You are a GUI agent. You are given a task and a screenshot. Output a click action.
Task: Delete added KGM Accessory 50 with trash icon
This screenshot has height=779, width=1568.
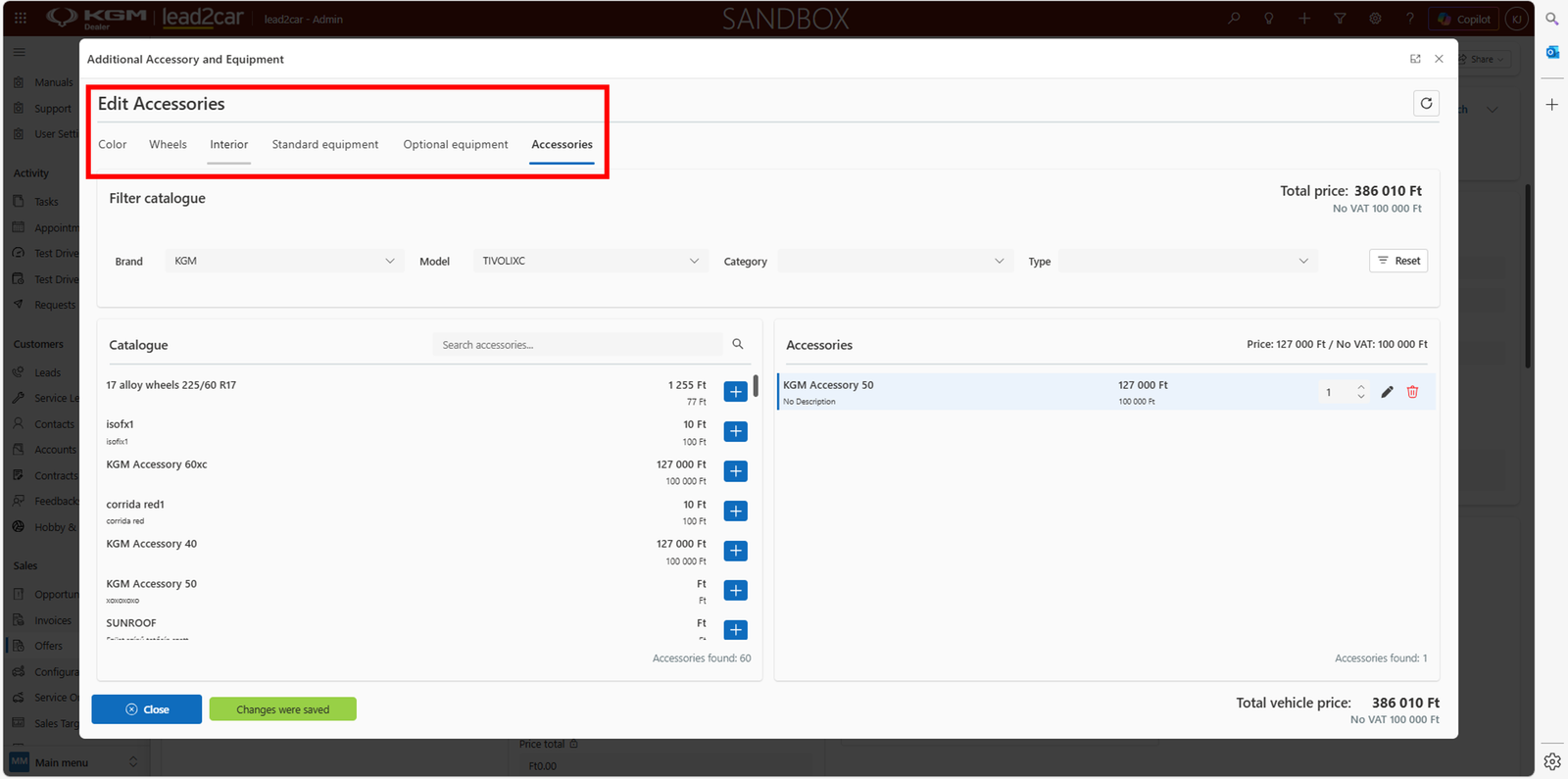coord(1412,392)
